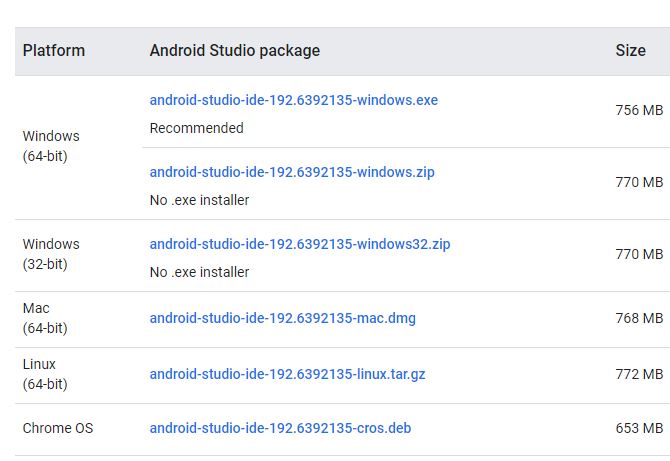Screen dimensions: 670x461
Task: Click the 653 MB size value
Action: coord(639,428)
